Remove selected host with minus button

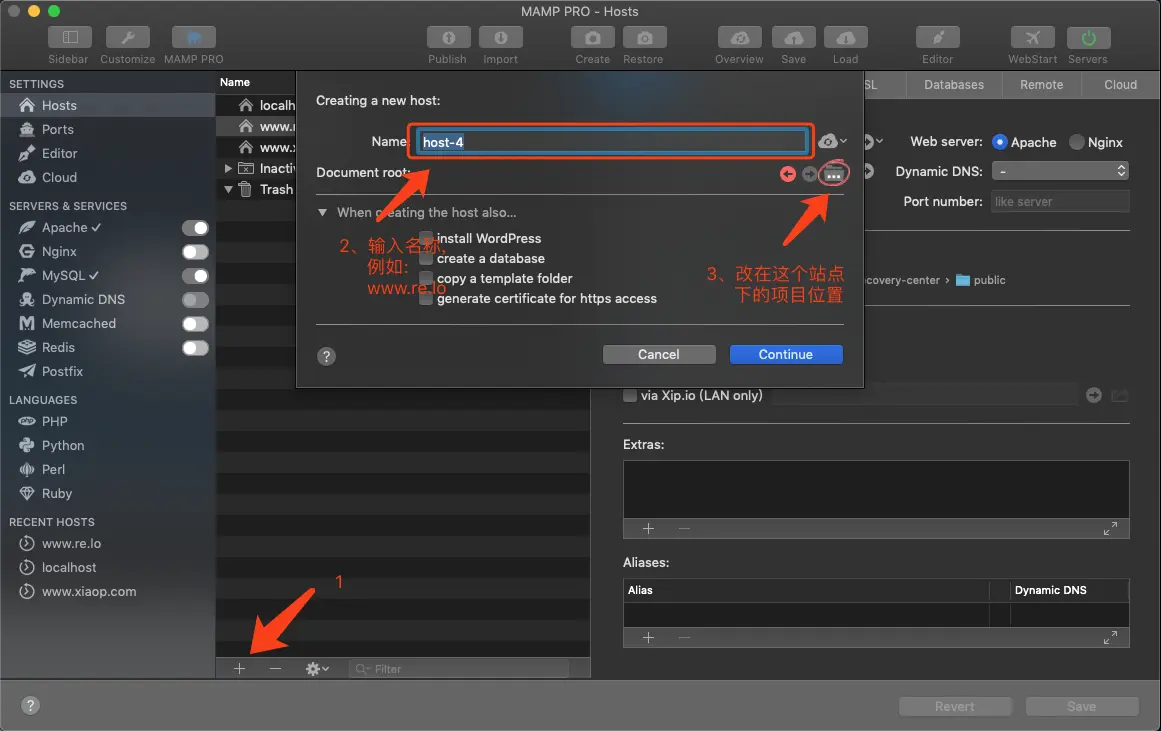(x=275, y=669)
